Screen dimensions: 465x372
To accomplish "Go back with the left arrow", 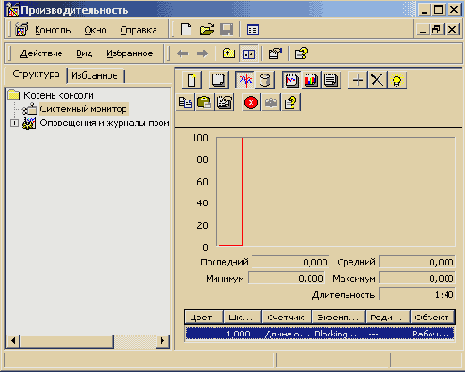I will [182, 53].
